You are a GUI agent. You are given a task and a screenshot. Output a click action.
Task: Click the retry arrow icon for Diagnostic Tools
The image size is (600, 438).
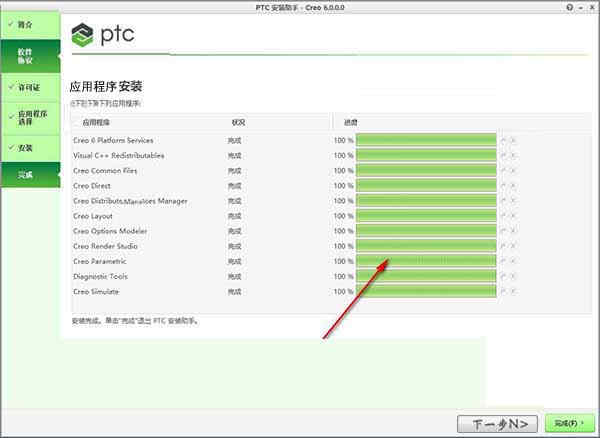coord(504,277)
